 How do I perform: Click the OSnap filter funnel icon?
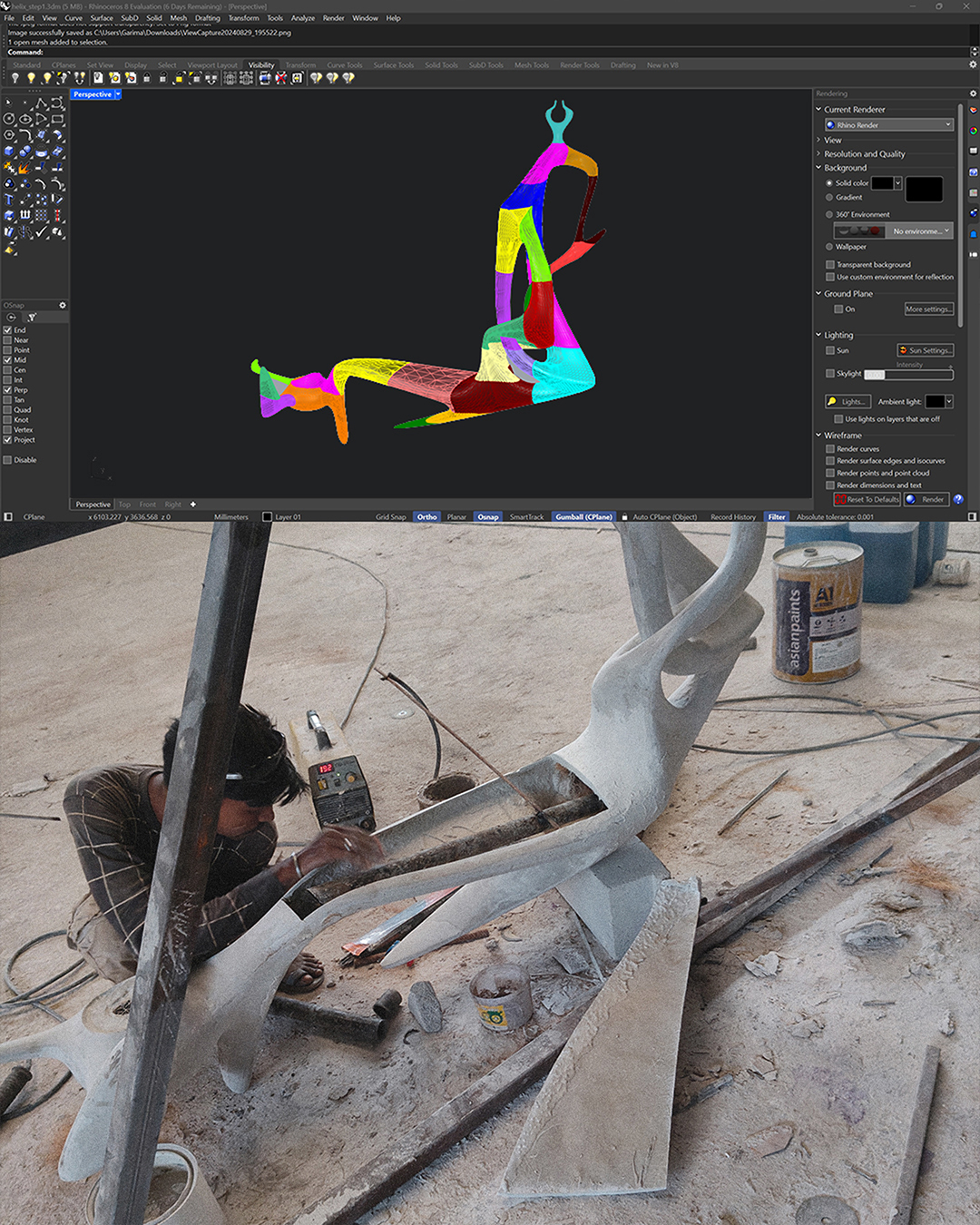pyautogui.click(x=32, y=318)
